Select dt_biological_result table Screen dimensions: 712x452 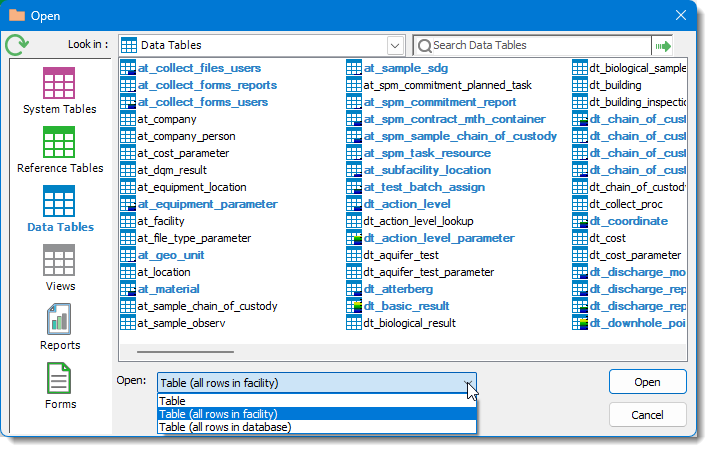[409, 323]
